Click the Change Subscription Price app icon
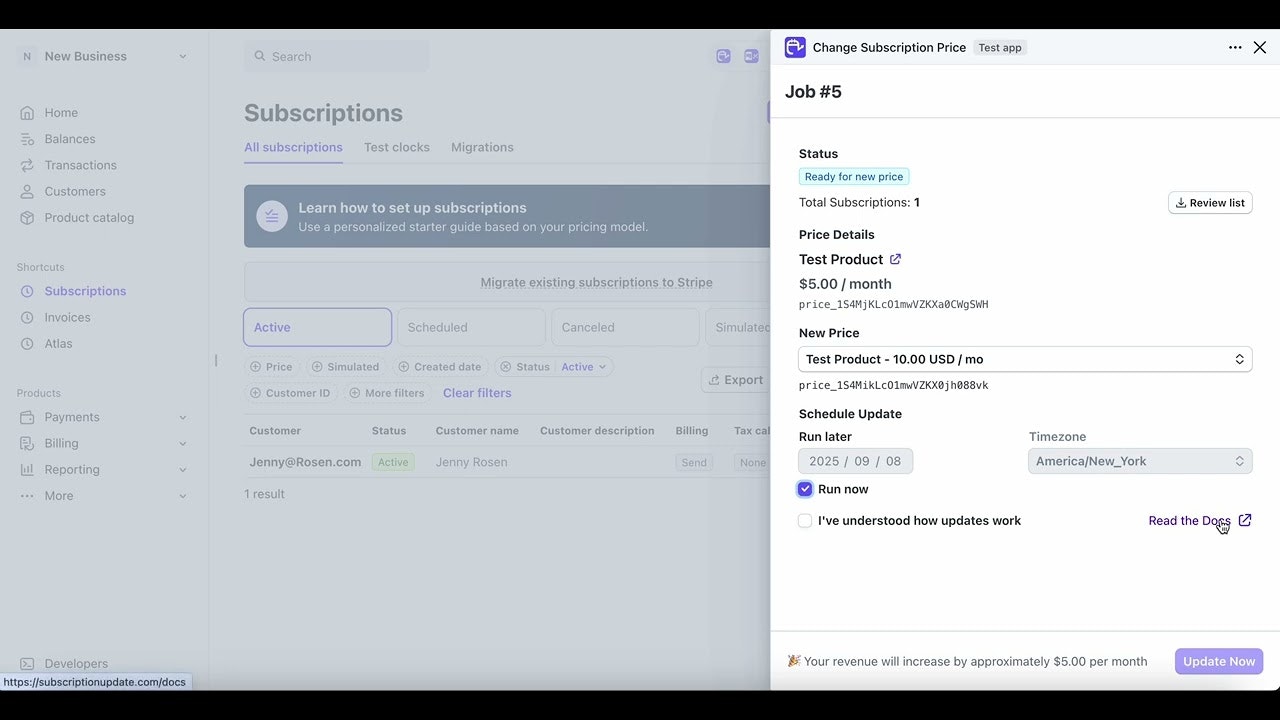The image size is (1280, 720). (795, 47)
